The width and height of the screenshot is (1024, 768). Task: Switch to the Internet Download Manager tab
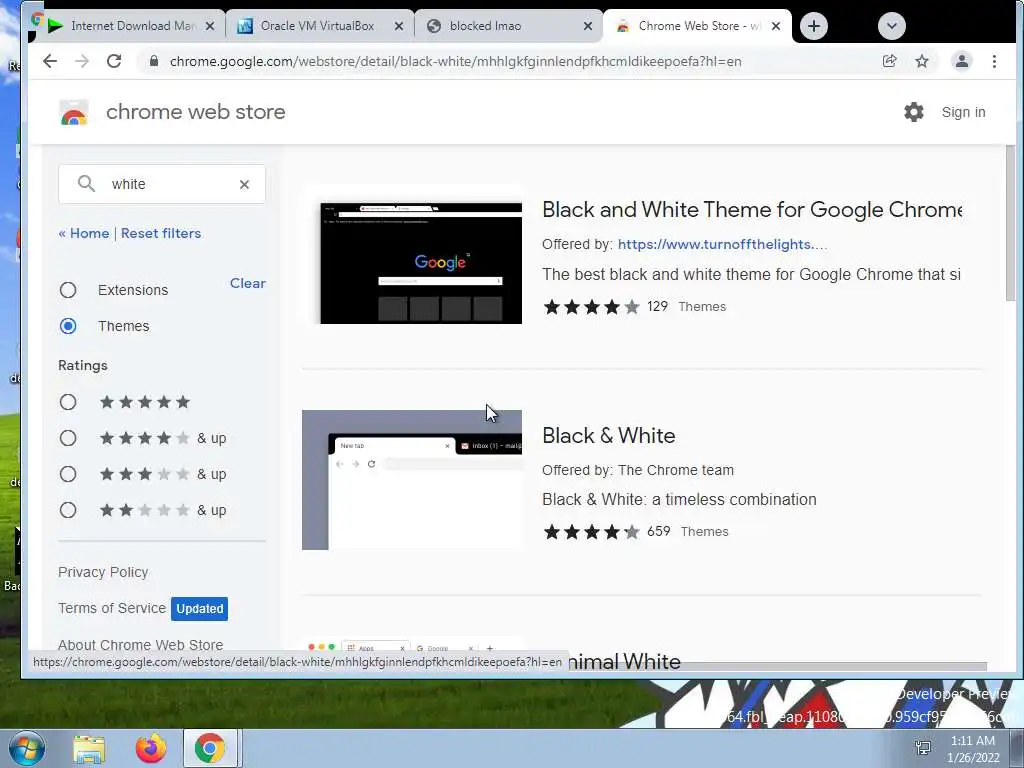[x=131, y=26]
